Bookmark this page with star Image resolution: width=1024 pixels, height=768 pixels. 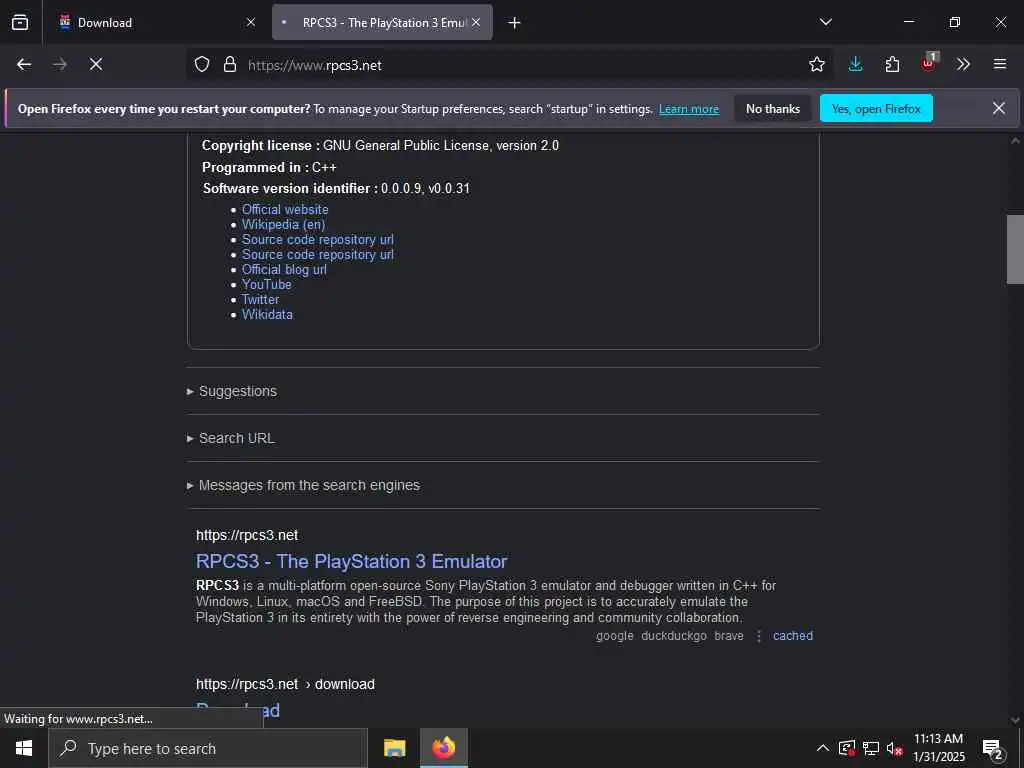pos(816,64)
